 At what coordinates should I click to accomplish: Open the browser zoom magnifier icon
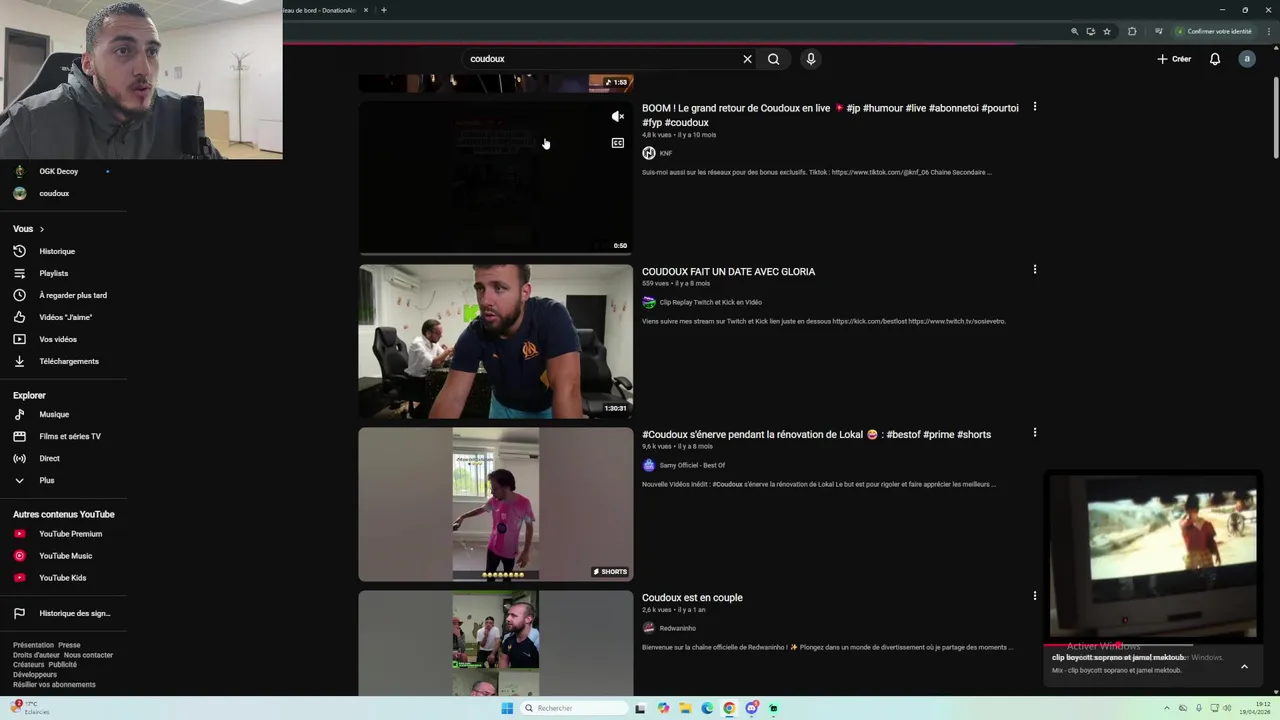pyautogui.click(x=1075, y=31)
